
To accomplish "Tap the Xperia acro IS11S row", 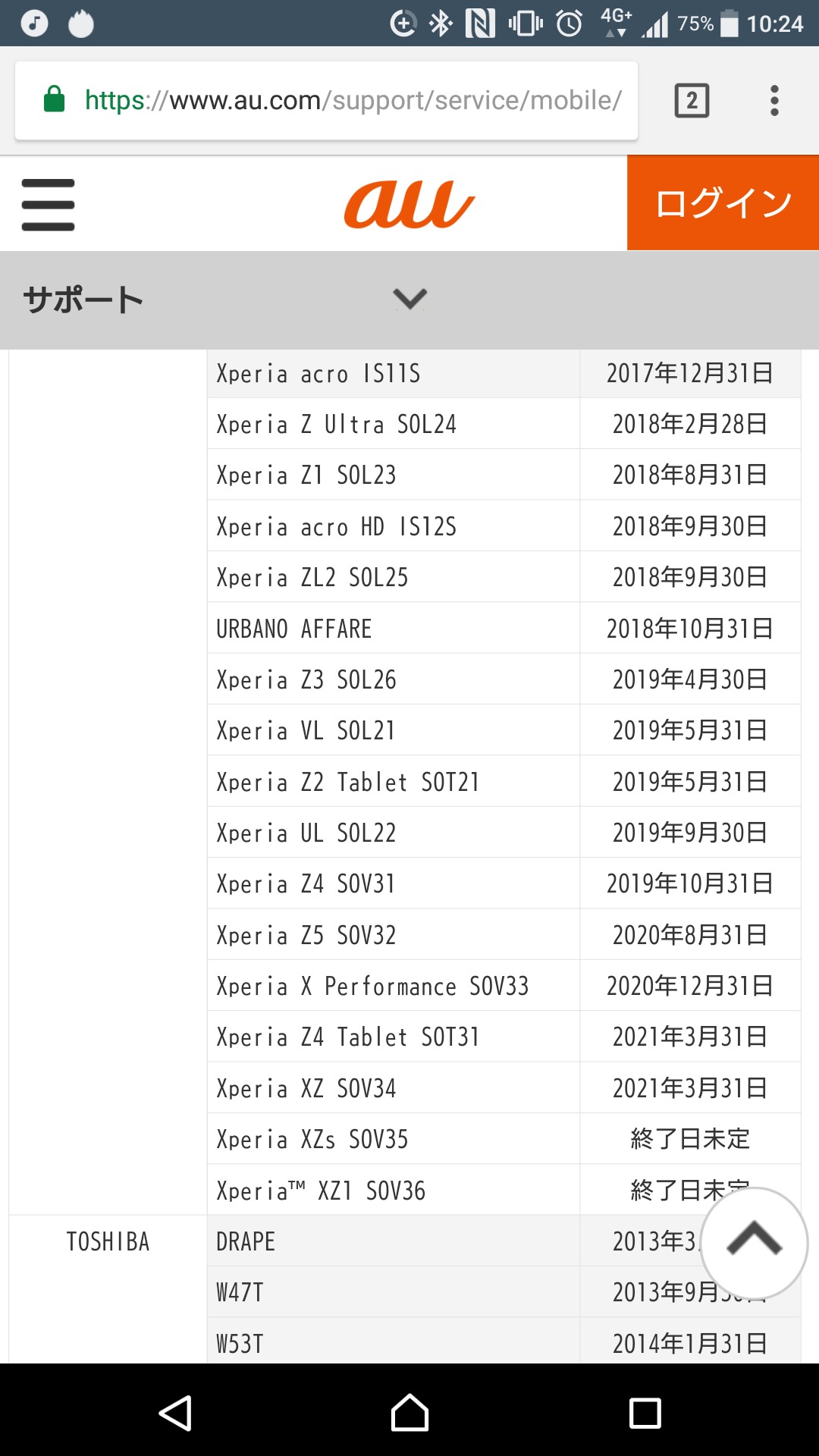I will [x=318, y=373].
